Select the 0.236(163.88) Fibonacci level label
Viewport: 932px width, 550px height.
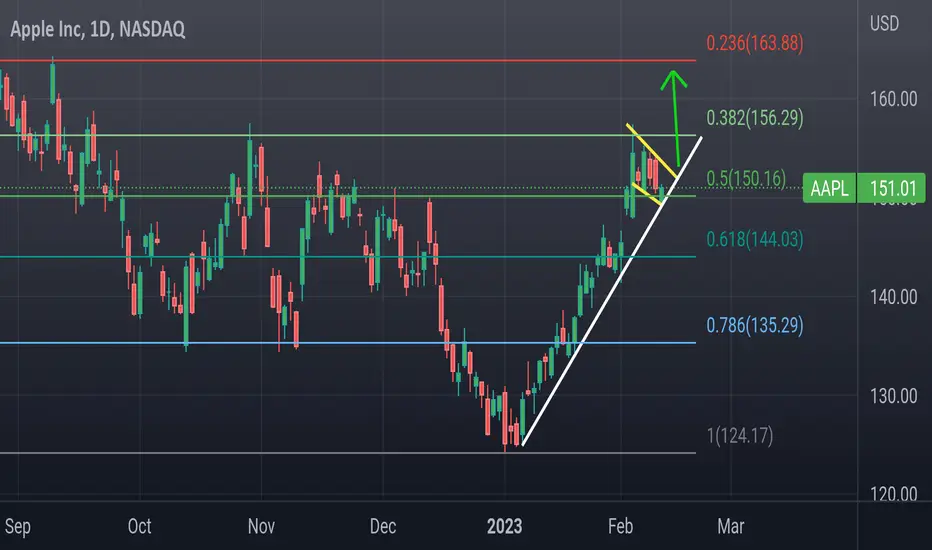[754, 43]
